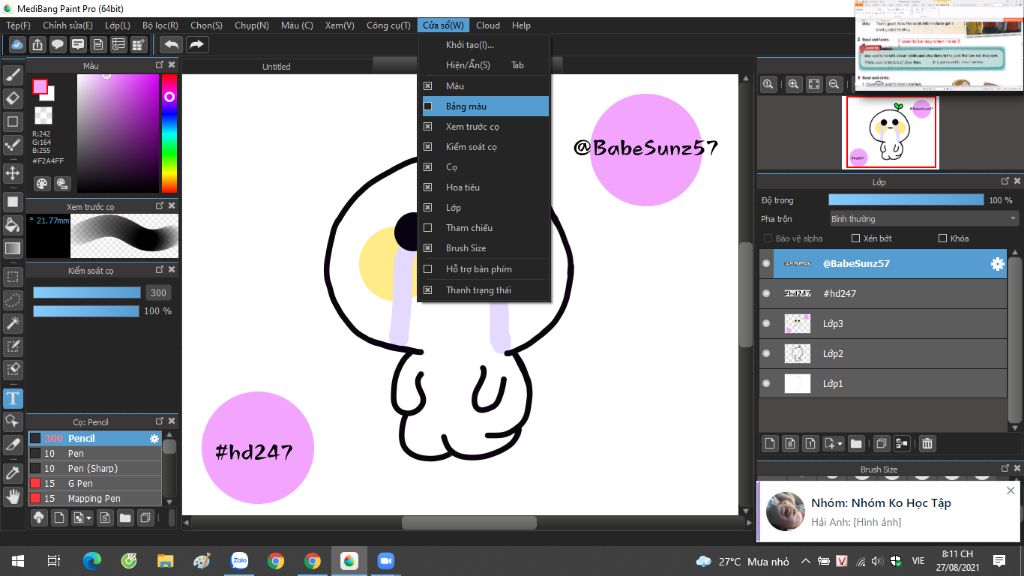Select the Hand pan tool
This screenshot has width=1024, height=576.
pos(12,497)
